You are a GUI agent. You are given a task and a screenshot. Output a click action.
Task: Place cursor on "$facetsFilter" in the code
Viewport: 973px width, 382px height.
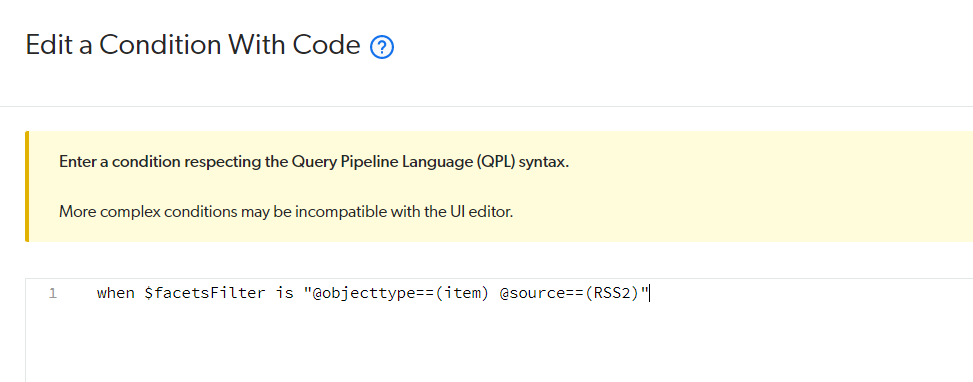point(205,293)
